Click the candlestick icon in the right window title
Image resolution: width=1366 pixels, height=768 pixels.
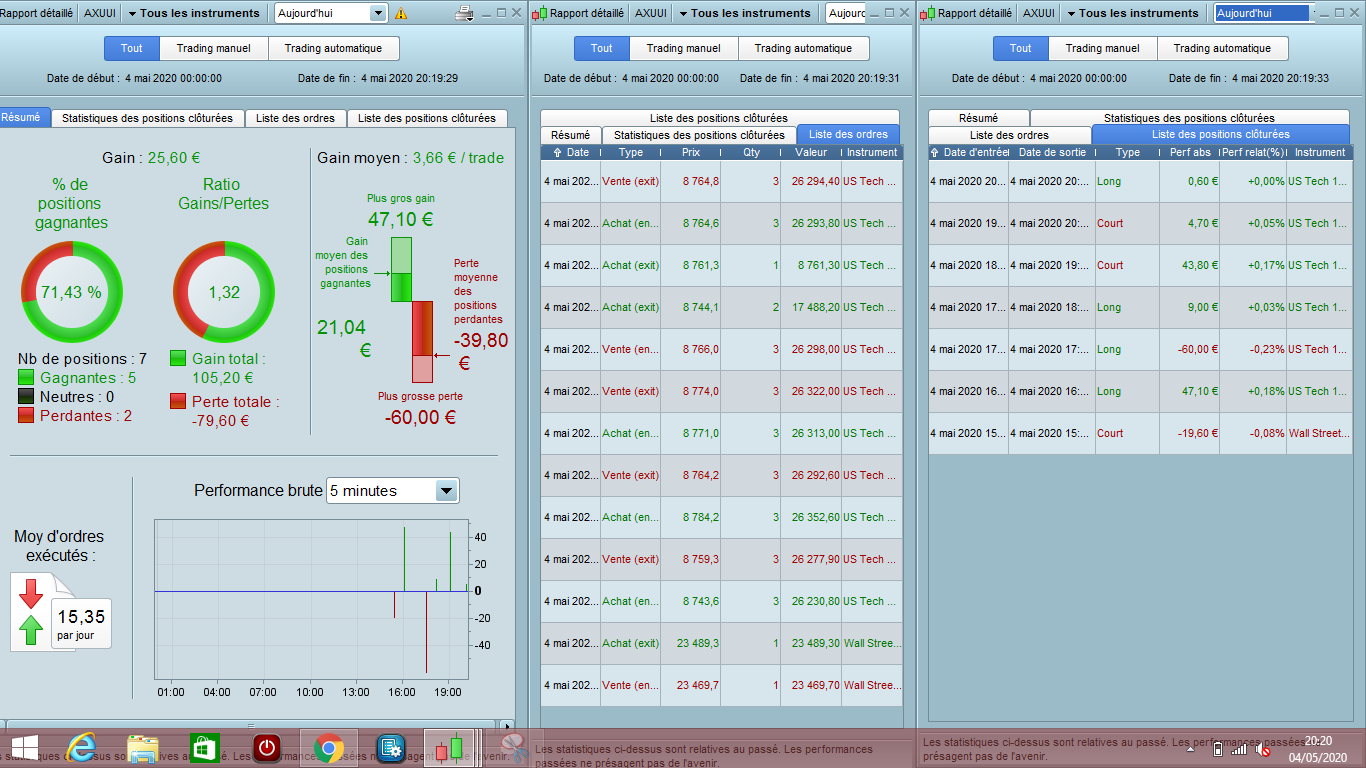tap(928, 13)
